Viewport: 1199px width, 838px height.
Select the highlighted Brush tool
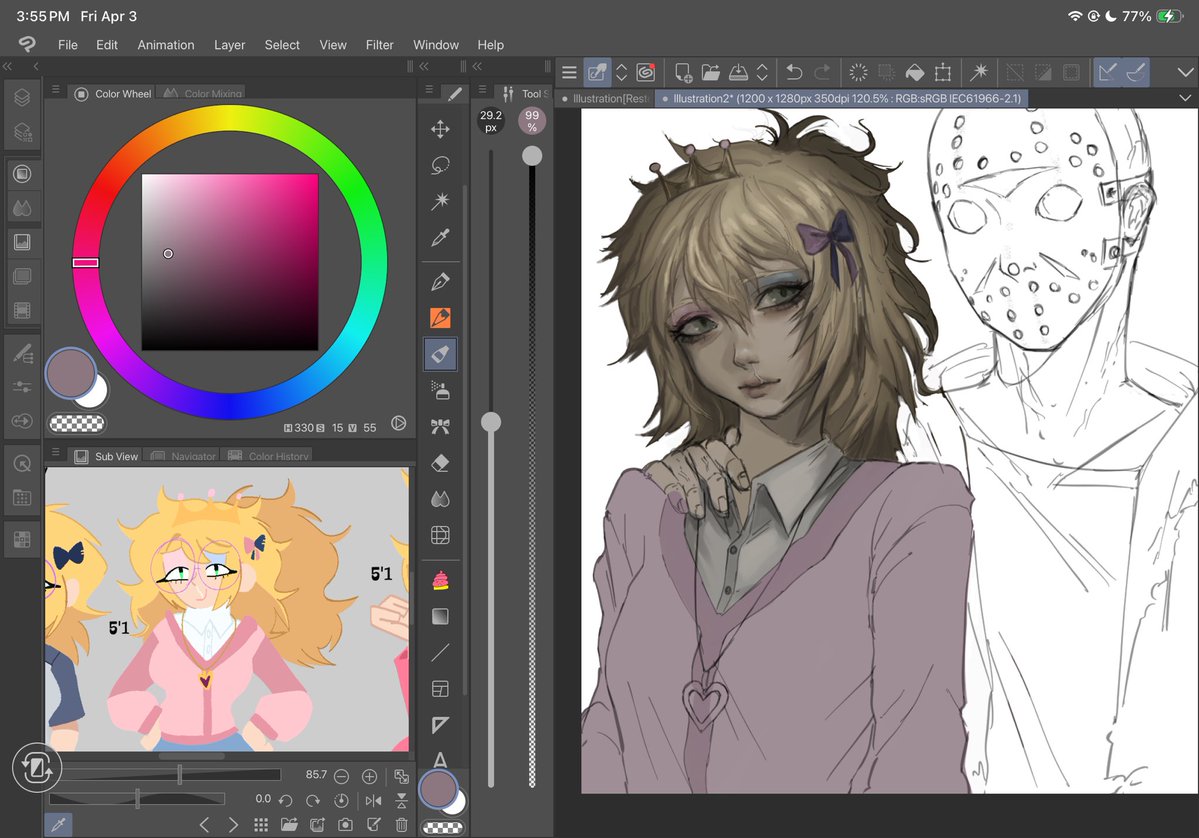tap(440, 354)
